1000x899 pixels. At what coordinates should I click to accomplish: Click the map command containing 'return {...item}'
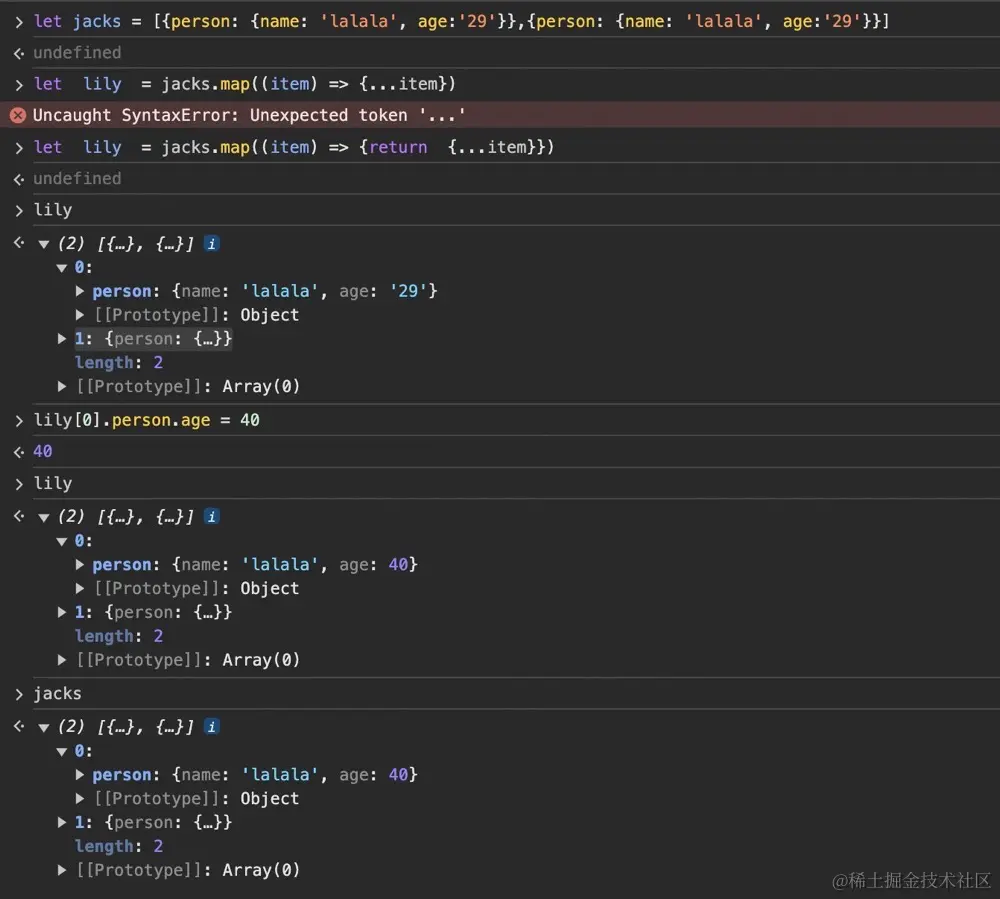[x=293, y=147]
